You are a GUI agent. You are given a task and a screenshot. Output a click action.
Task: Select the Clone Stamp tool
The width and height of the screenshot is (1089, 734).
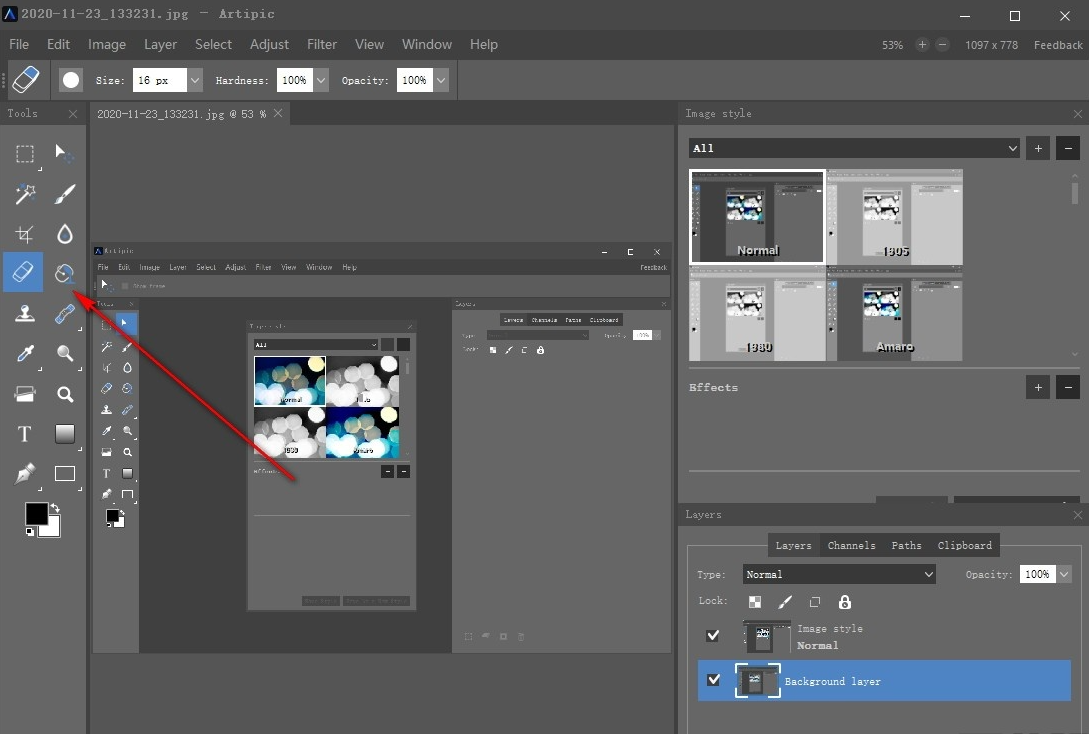(25, 313)
